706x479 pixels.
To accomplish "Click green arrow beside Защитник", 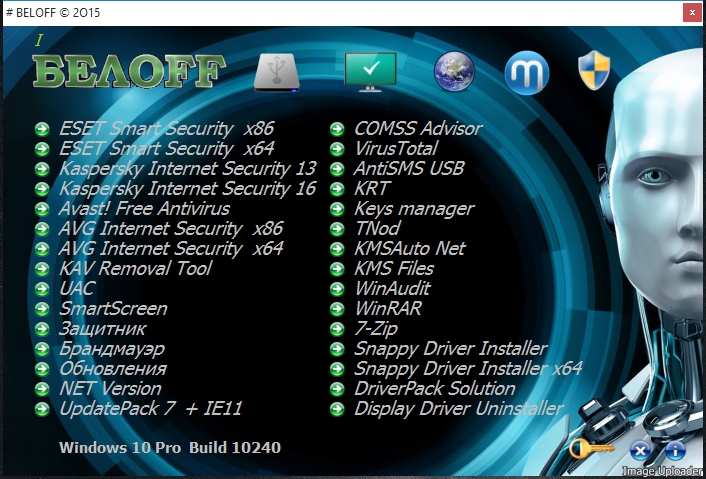I will click(x=42, y=329).
